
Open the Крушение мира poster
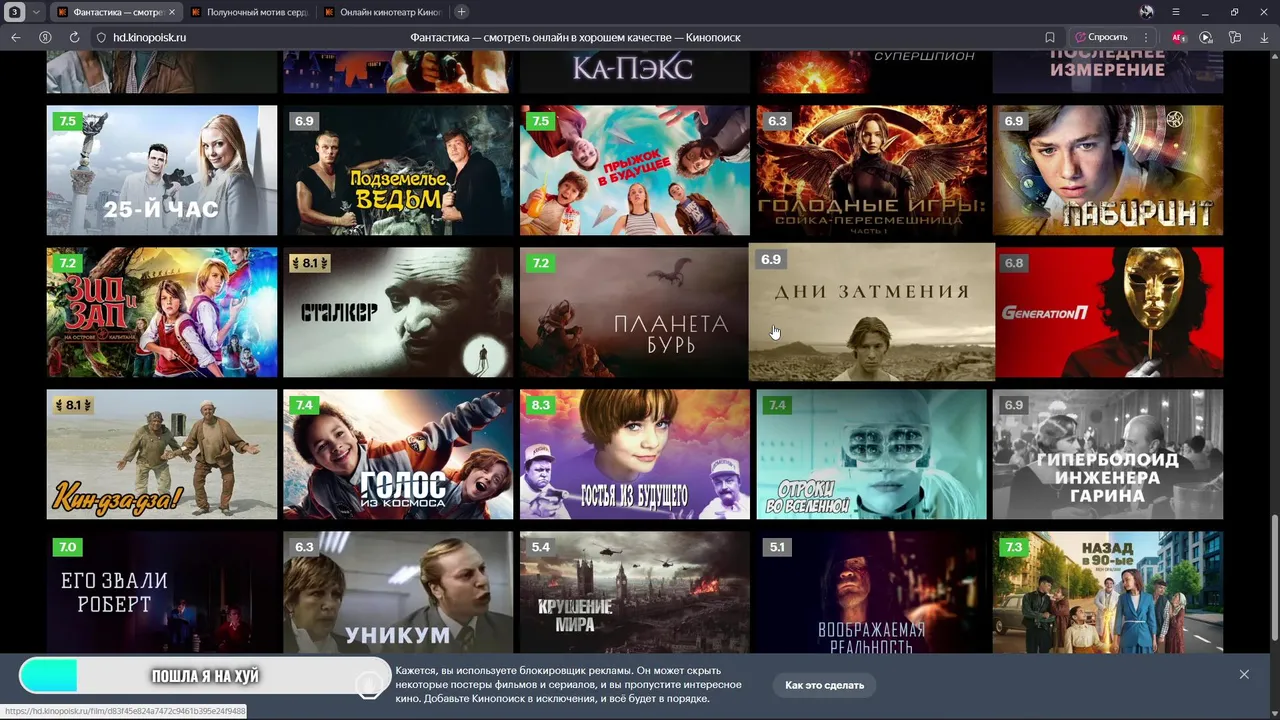click(x=635, y=592)
